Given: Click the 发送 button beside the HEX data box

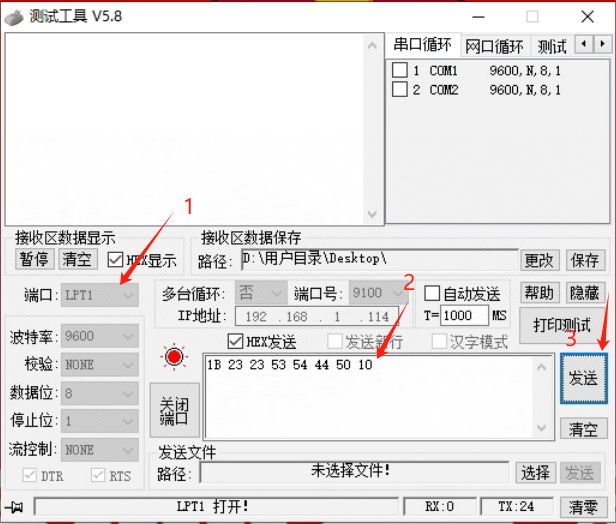Looking at the screenshot, I should pos(584,379).
